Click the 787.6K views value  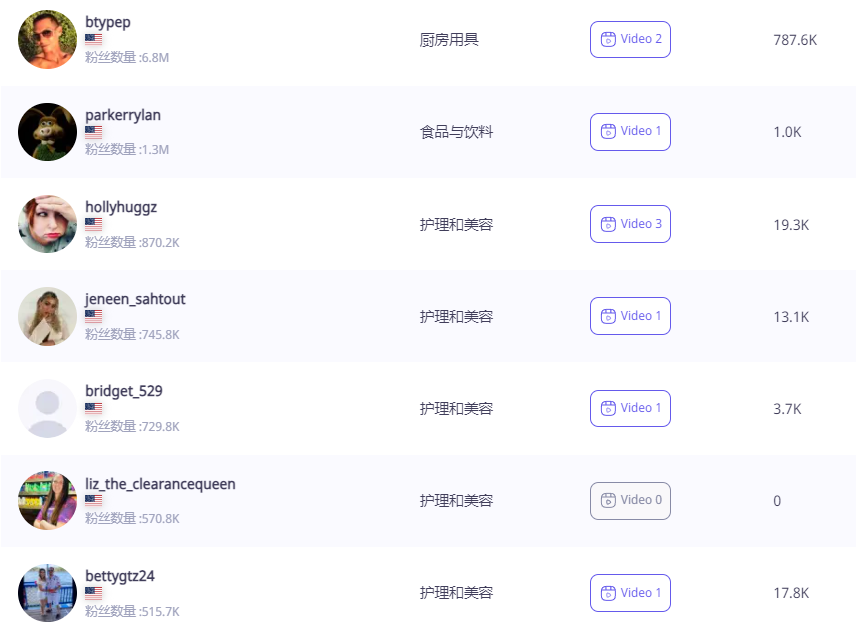(795, 40)
